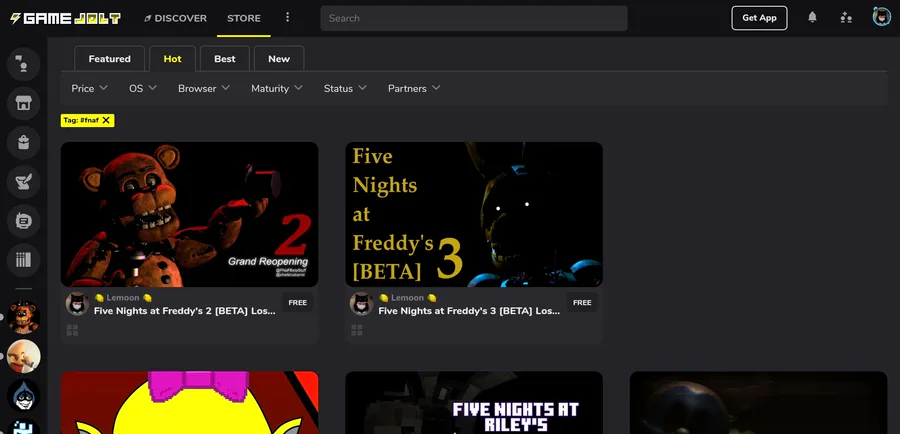Click the Get App button
Image resolution: width=900 pixels, height=434 pixels.
click(x=759, y=18)
